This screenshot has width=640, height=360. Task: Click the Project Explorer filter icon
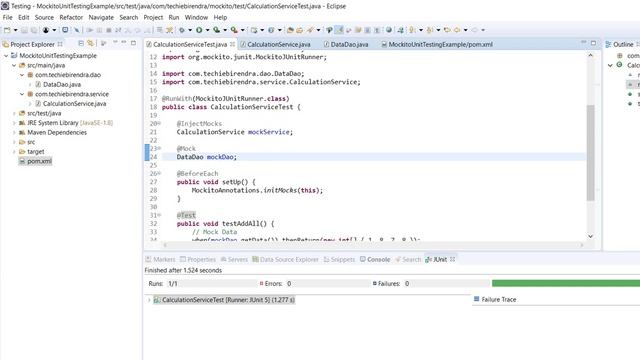(103, 43)
